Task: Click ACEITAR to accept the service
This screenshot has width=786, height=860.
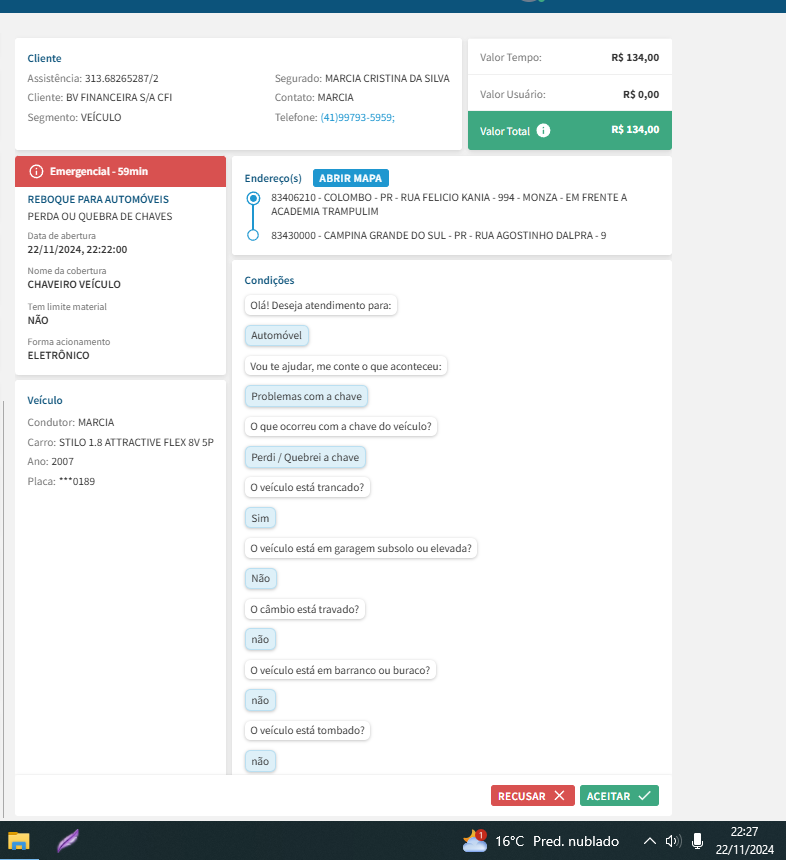Action: tap(619, 796)
